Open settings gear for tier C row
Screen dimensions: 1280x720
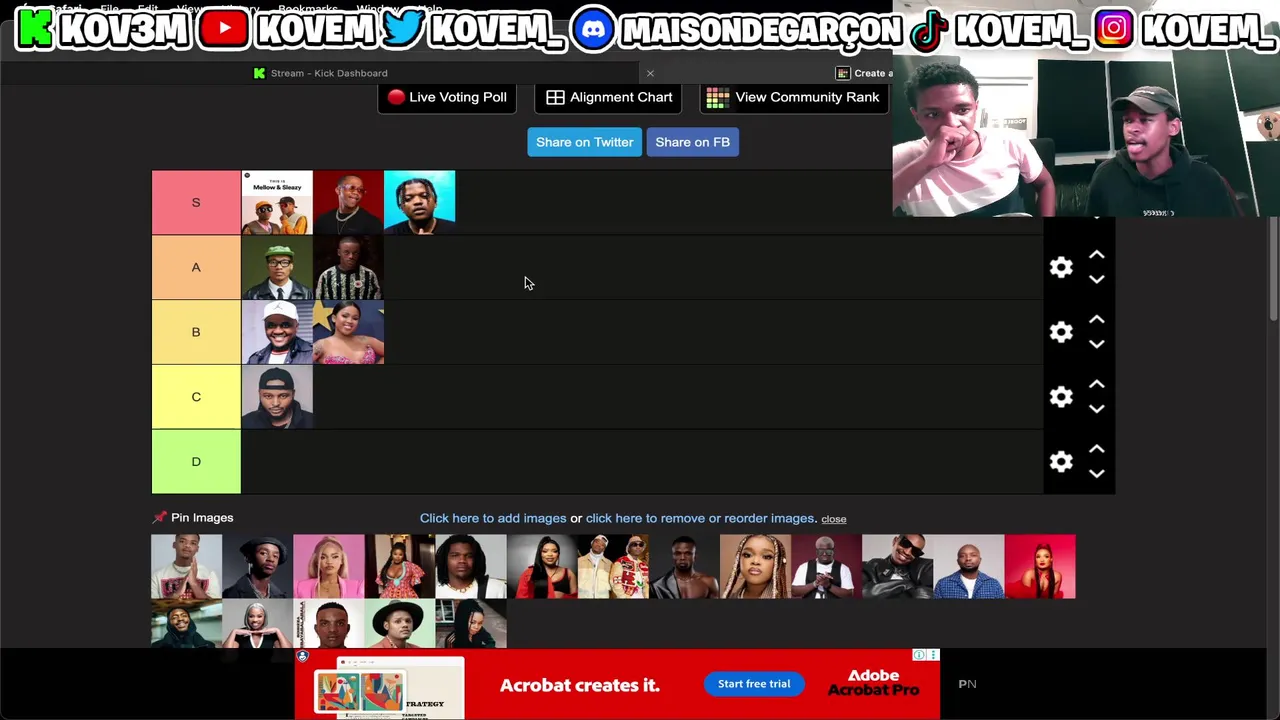[1061, 397]
